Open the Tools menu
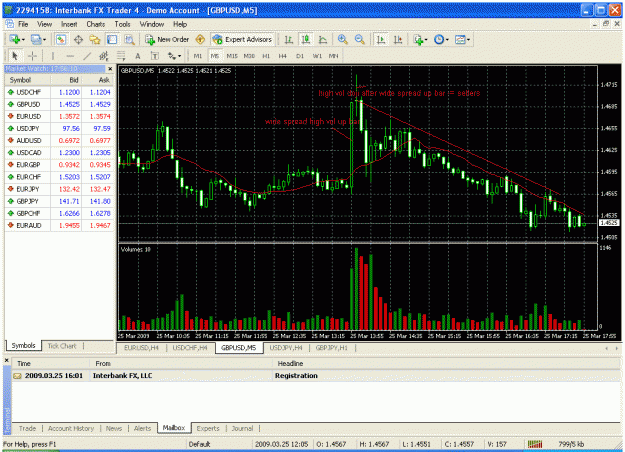Image resolution: width=625 pixels, height=452 pixels. 122,24
